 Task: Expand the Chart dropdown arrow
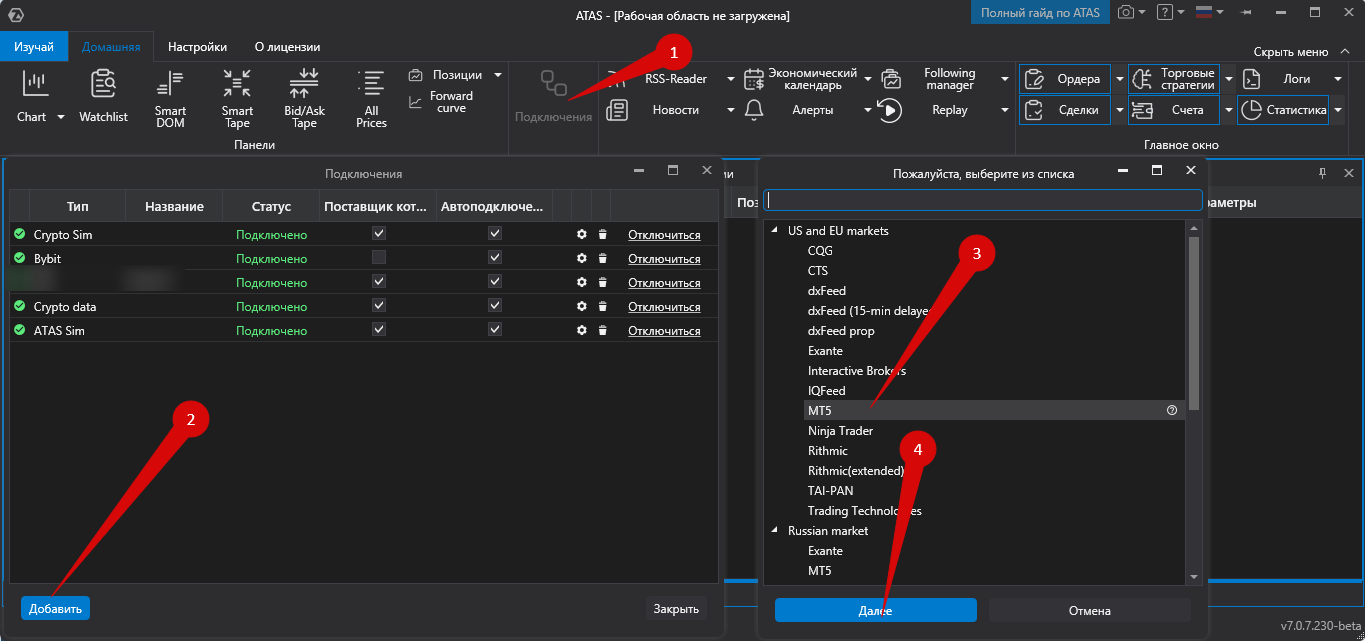[x=60, y=117]
